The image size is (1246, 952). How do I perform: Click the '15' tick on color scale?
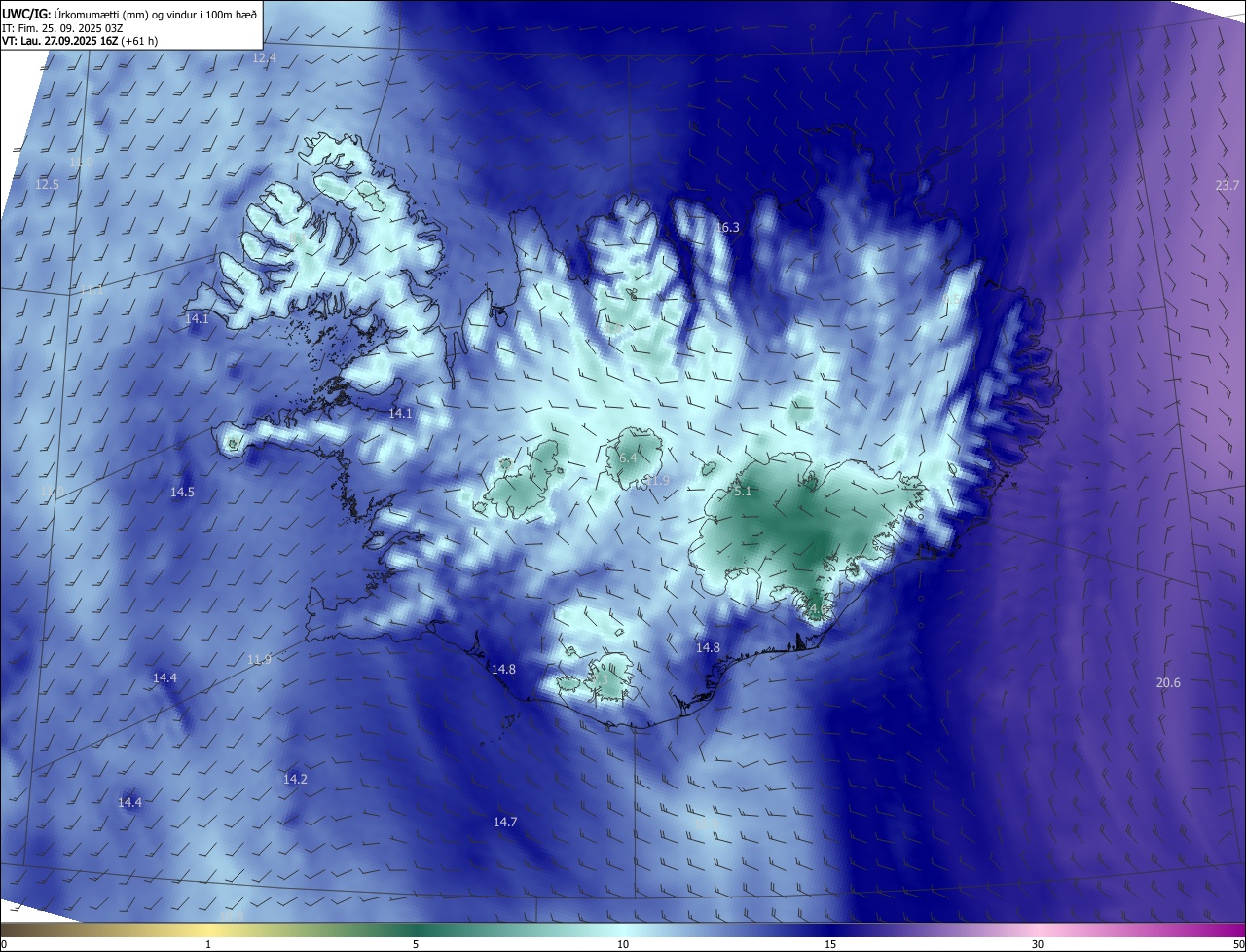[830, 944]
